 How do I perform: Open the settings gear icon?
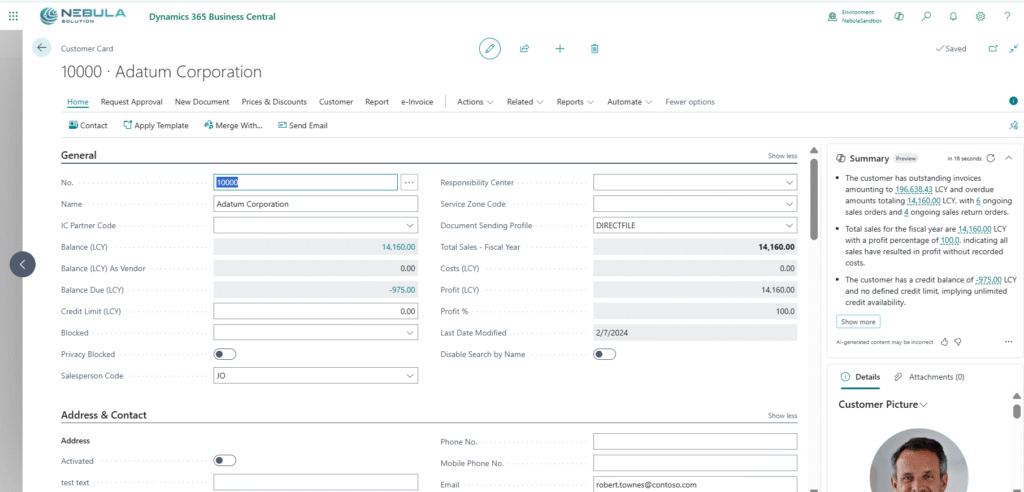[x=980, y=17]
